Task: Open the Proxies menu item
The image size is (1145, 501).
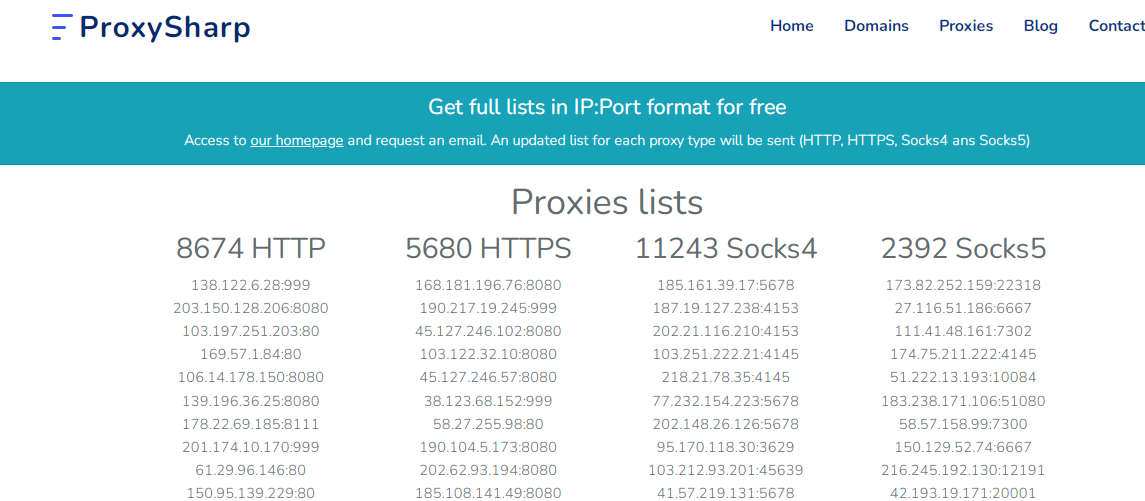Action: [x=966, y=26]
